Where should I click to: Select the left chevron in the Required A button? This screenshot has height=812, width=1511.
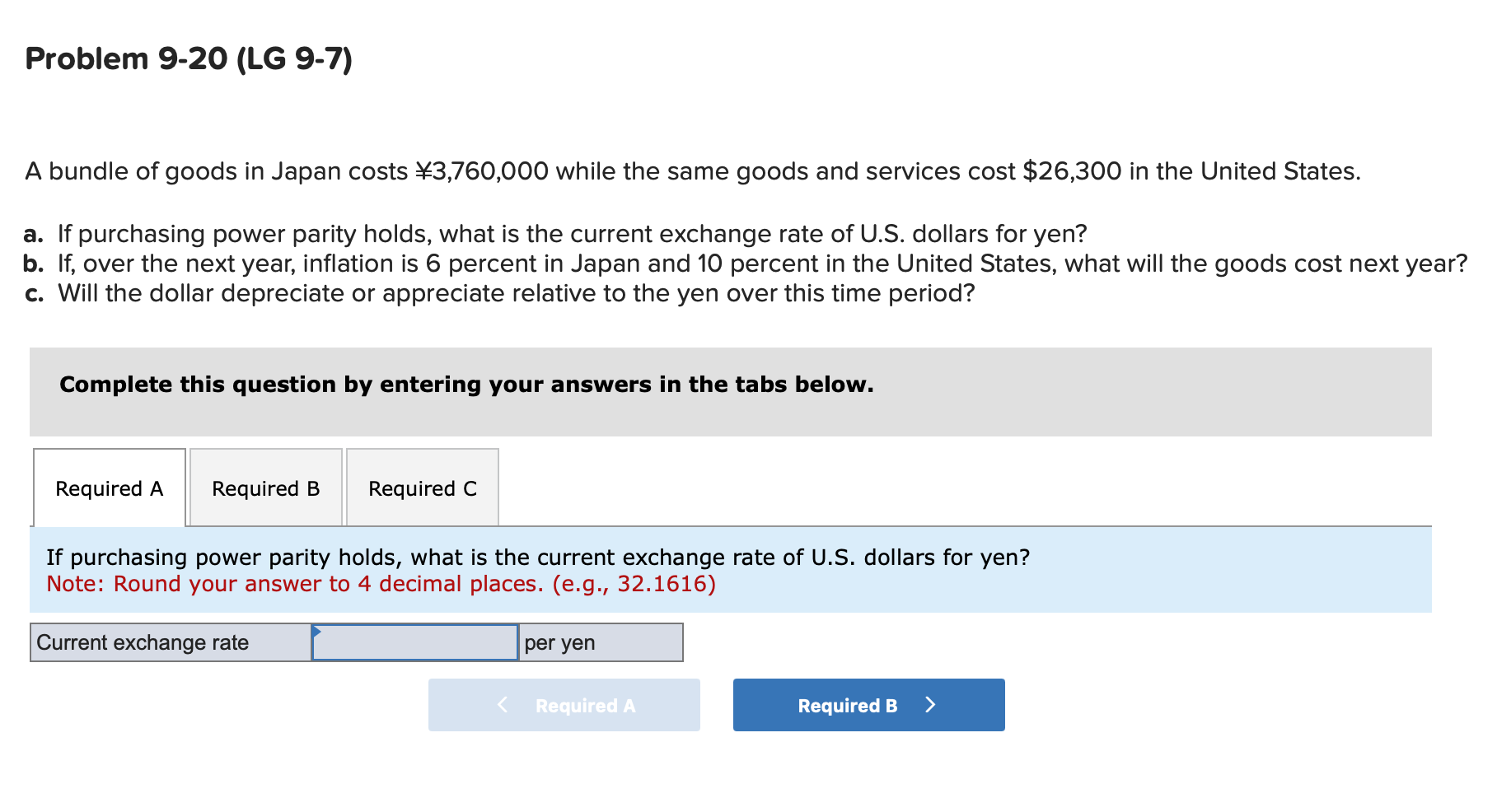click(502, 705)
